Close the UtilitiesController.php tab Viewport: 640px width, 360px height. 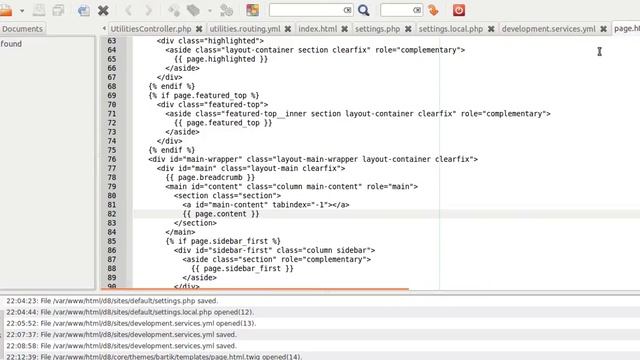(199, 29)
